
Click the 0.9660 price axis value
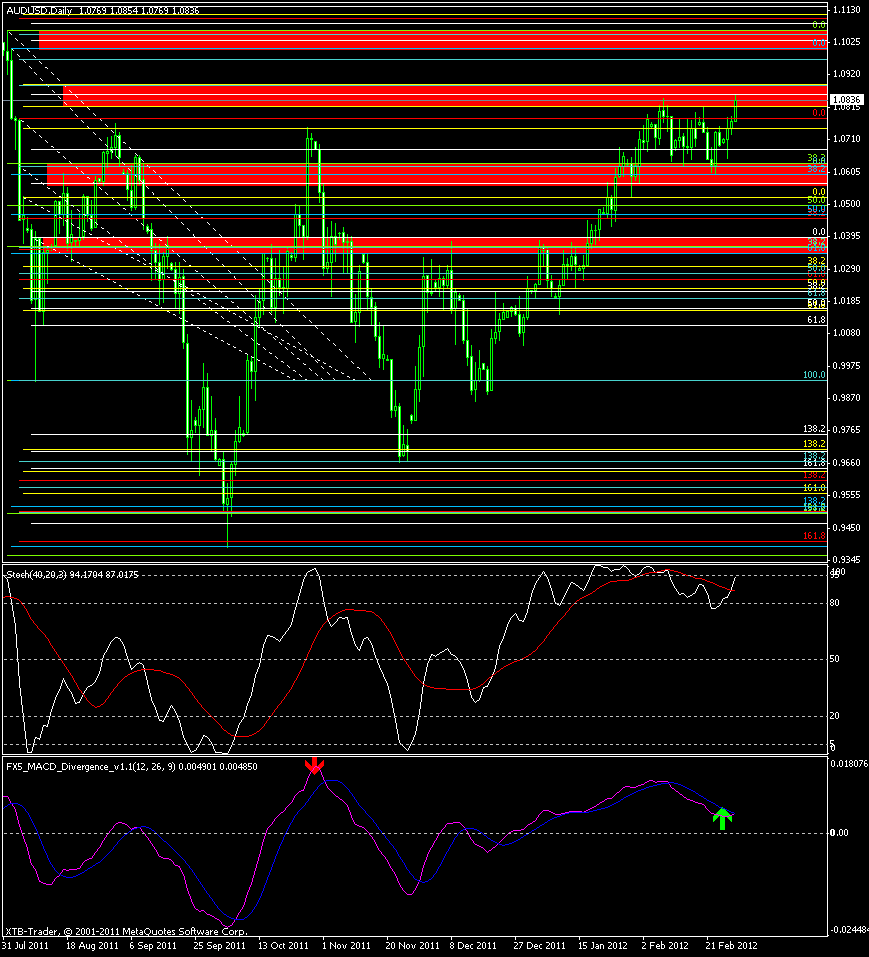[x=846, y=463]
